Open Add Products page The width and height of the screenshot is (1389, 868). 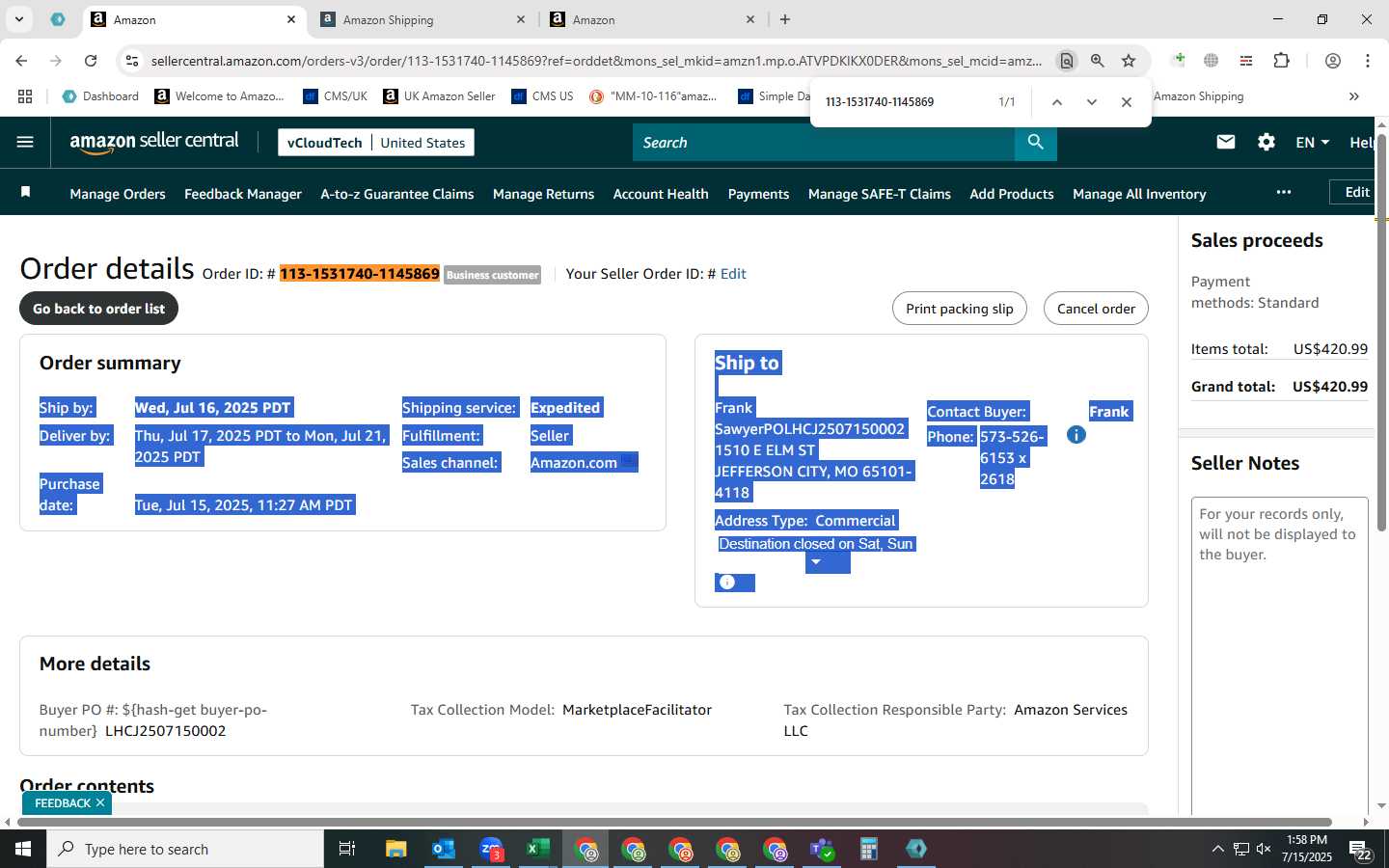click(1012, 194)
